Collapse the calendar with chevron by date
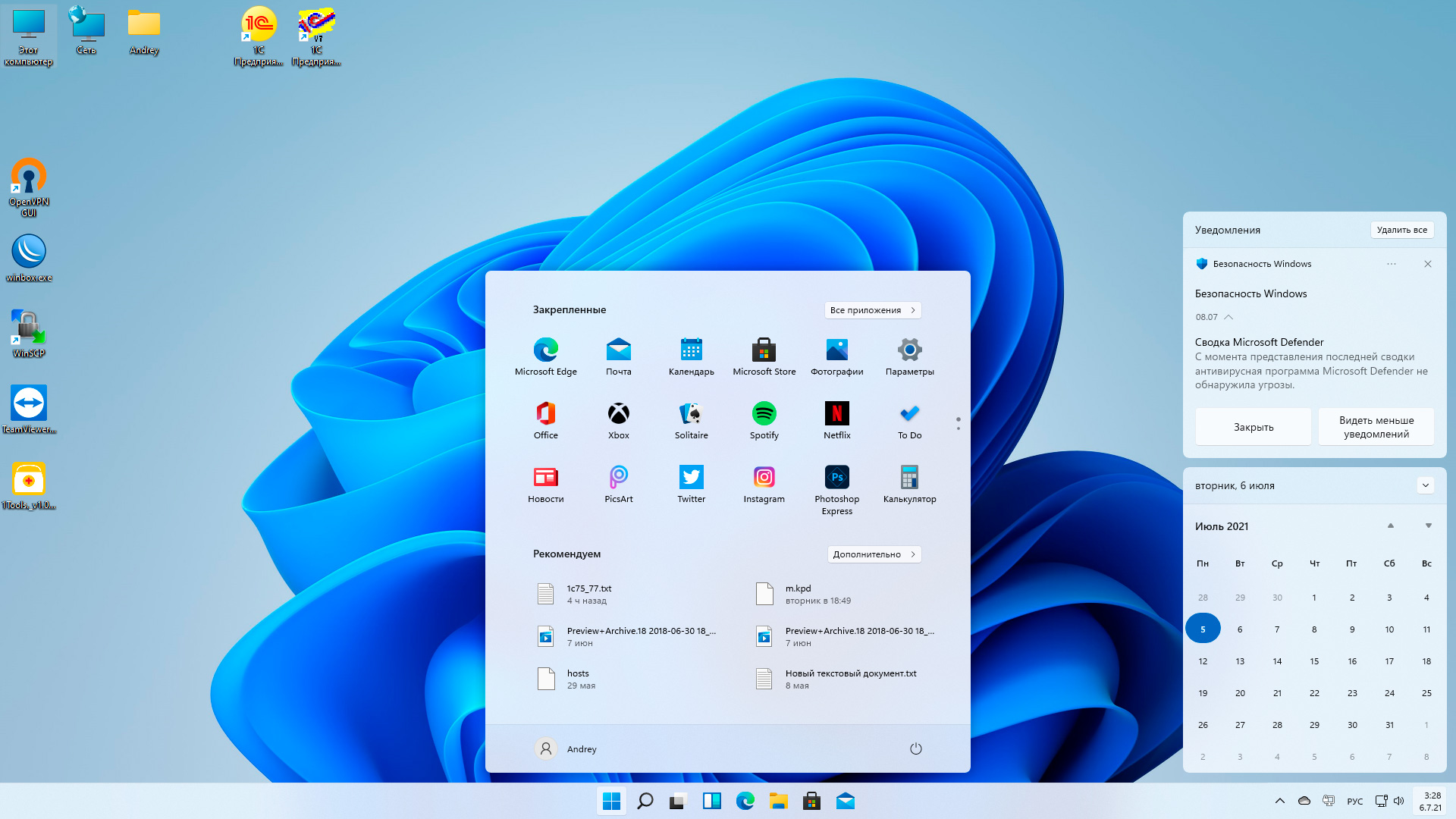 (x=1425, y=485)
